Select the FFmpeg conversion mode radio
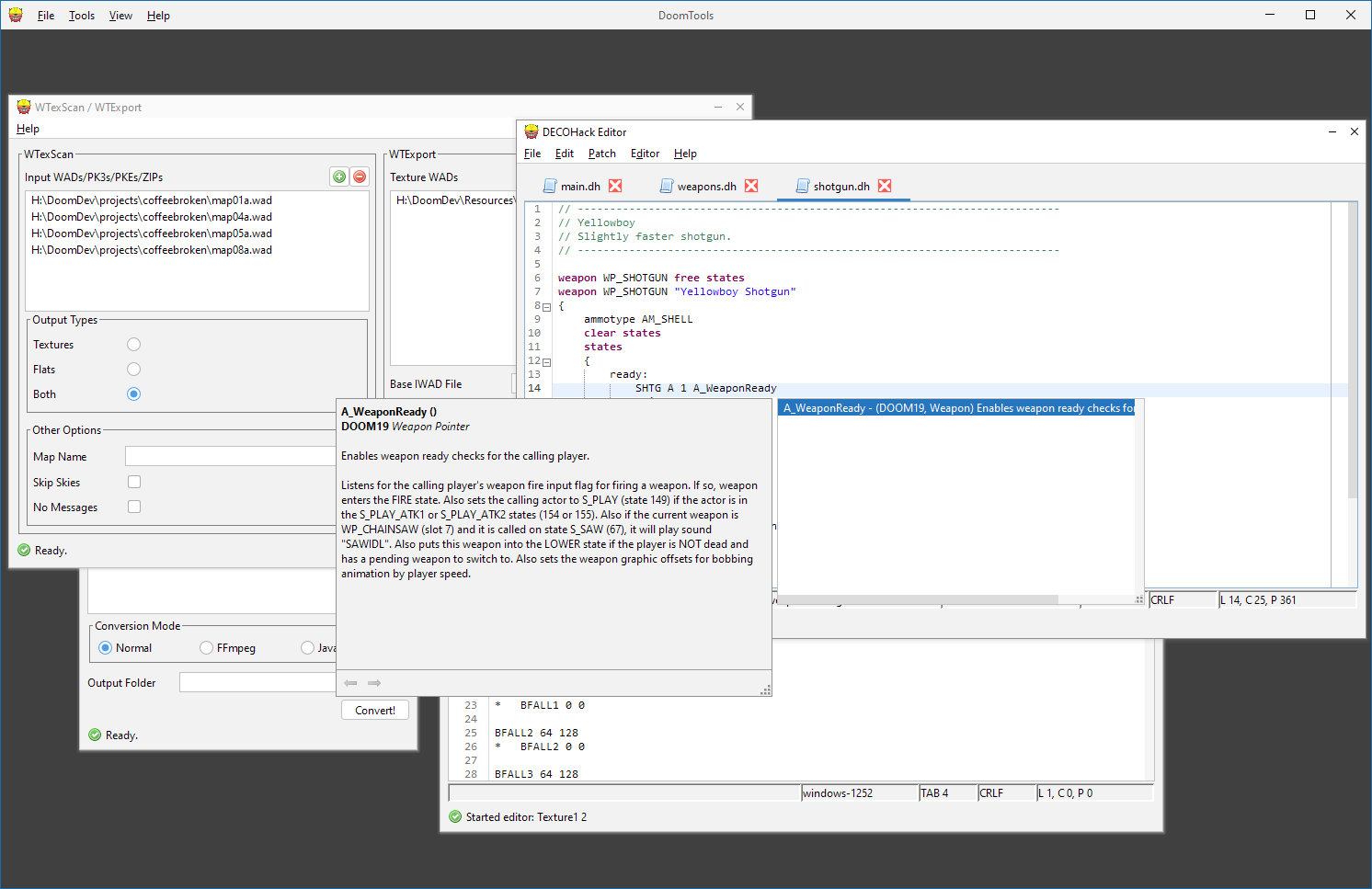The image size is (1372, 889). click(206, 648)
